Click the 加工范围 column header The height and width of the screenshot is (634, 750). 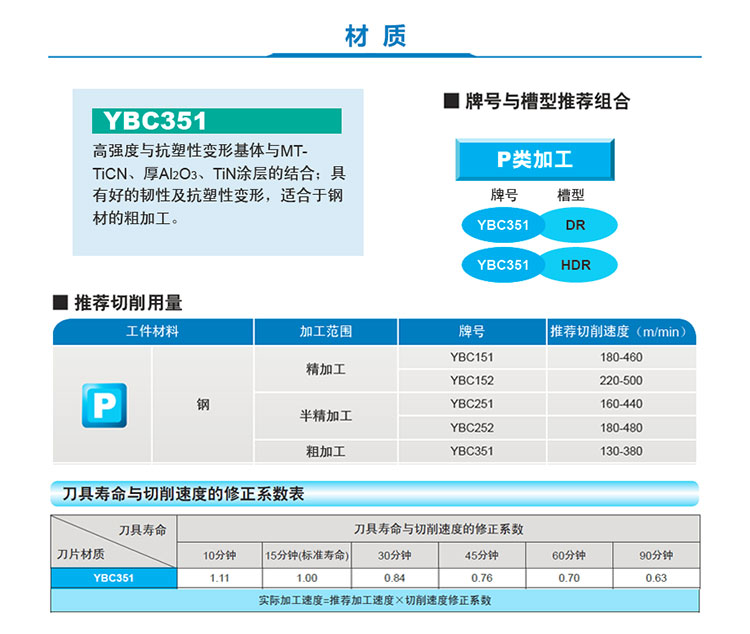tap(326, 331)
